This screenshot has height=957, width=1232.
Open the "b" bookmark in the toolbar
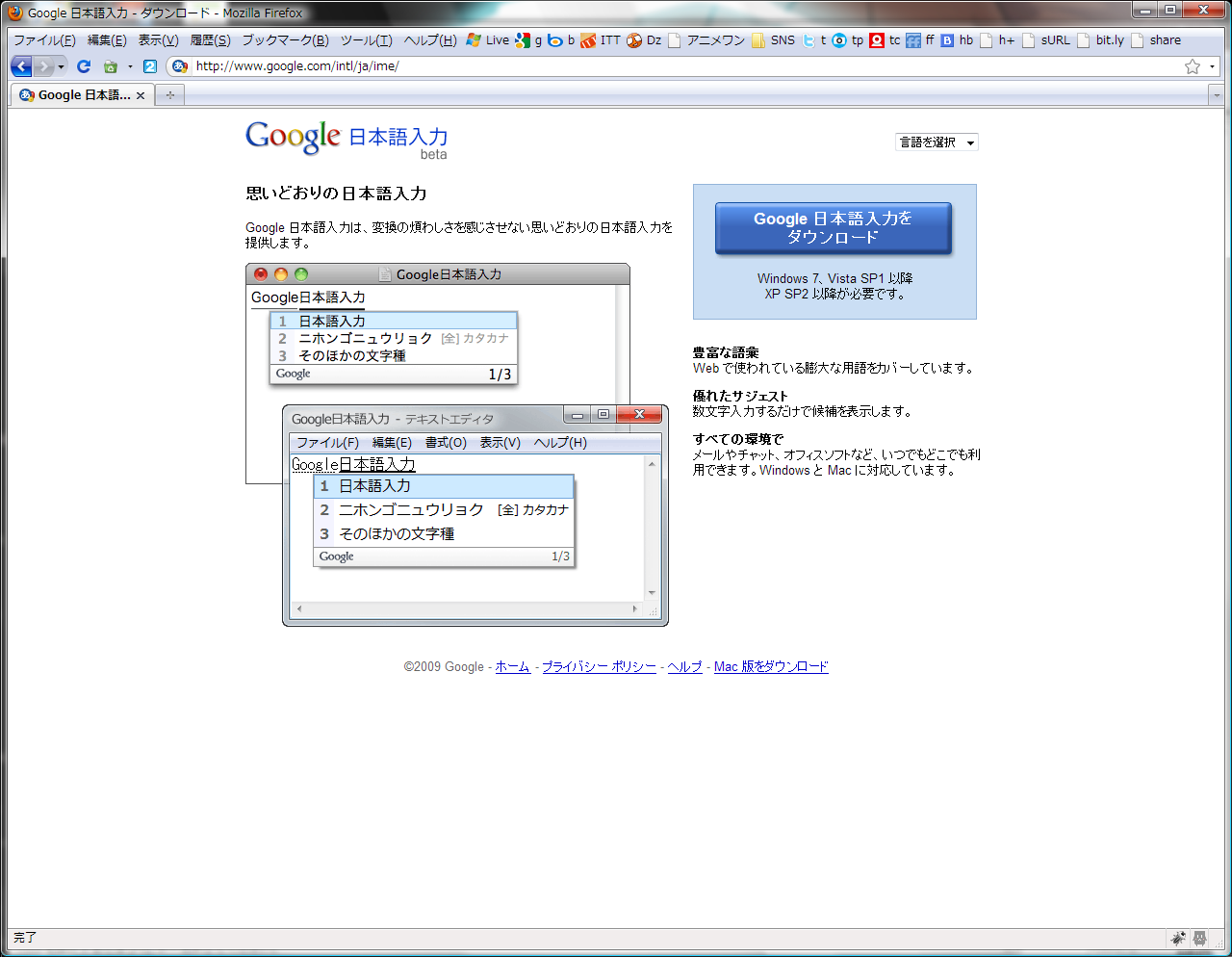(x=561, y=40)
